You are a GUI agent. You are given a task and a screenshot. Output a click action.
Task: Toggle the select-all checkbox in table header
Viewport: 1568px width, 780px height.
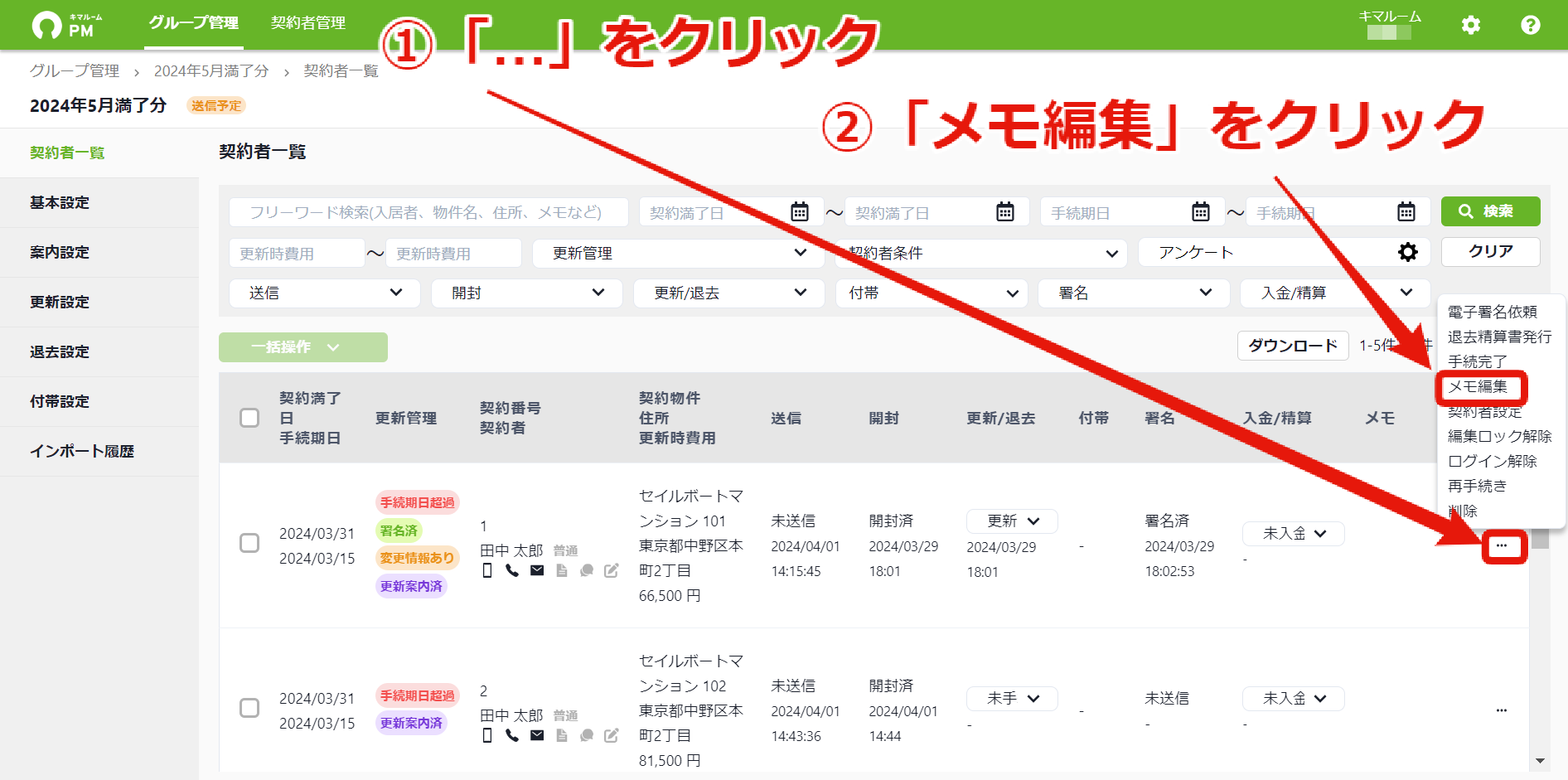249,418
